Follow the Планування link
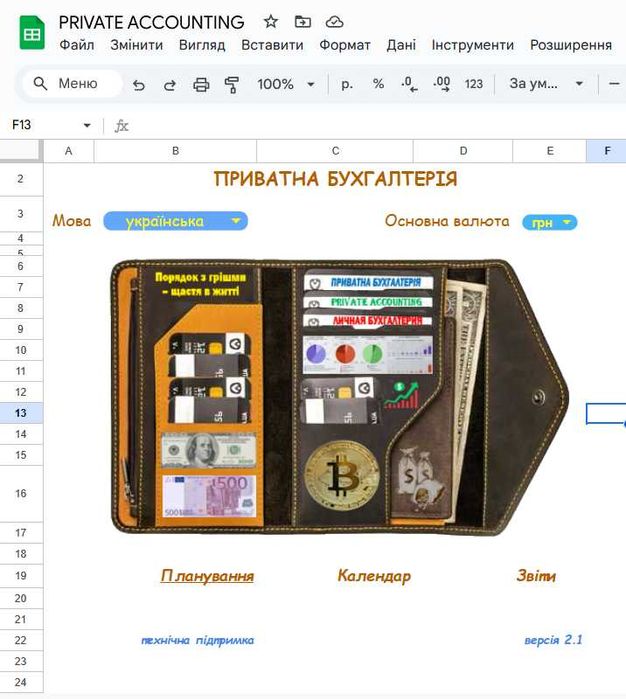The width and height of the screenshot is (626, 699). tap(207, 576)
